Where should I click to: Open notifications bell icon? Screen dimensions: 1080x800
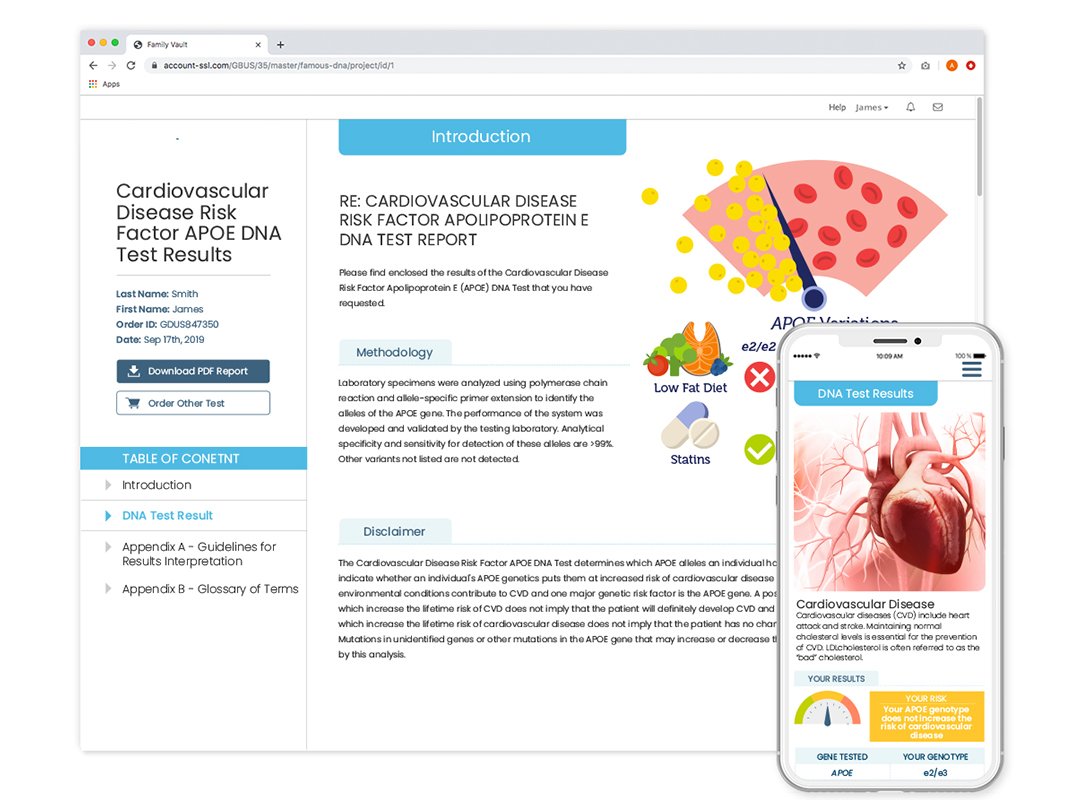point(911,107)
